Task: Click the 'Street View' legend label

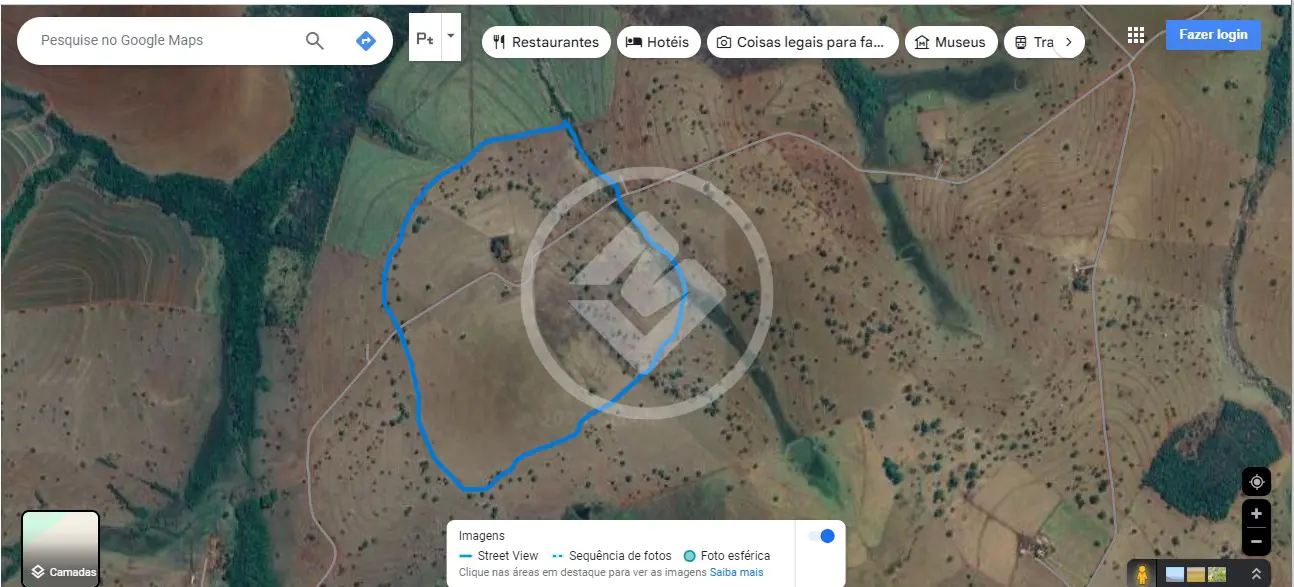Action: (x=508, y=556)
